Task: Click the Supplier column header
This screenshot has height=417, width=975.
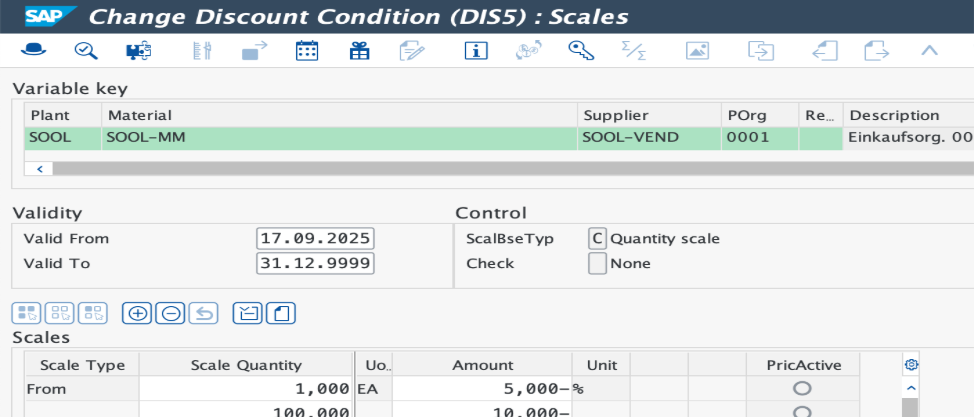Action: [616, 115]
